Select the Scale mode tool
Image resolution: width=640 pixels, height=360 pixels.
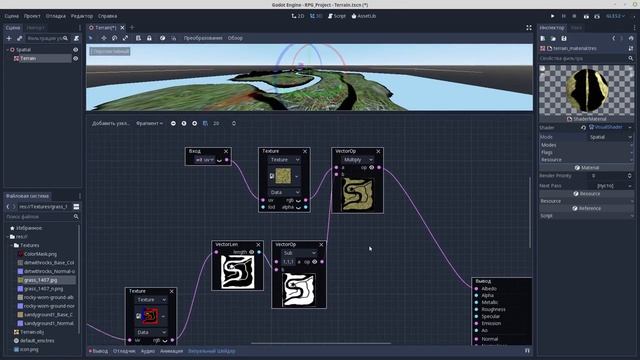coord(125,38)
